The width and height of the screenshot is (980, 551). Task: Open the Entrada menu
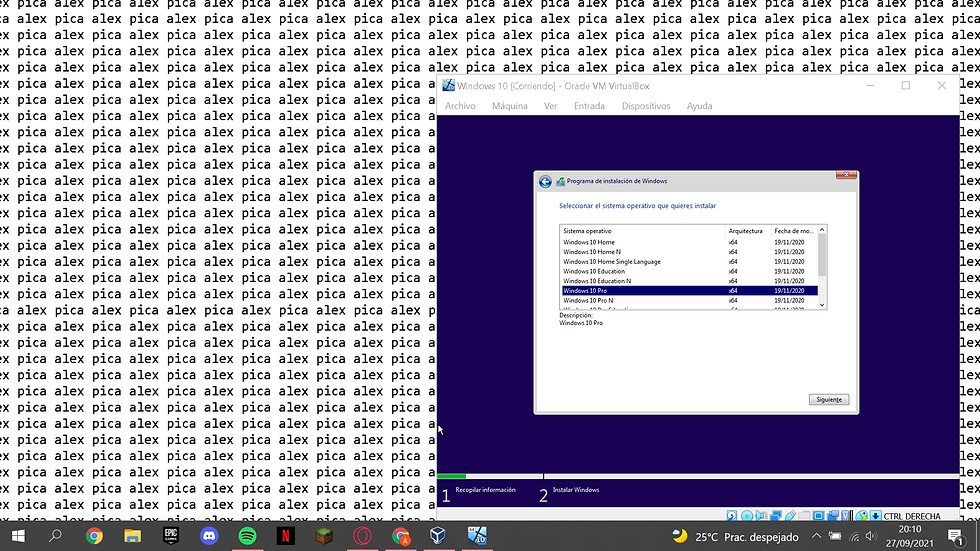[x=589, y=106]
